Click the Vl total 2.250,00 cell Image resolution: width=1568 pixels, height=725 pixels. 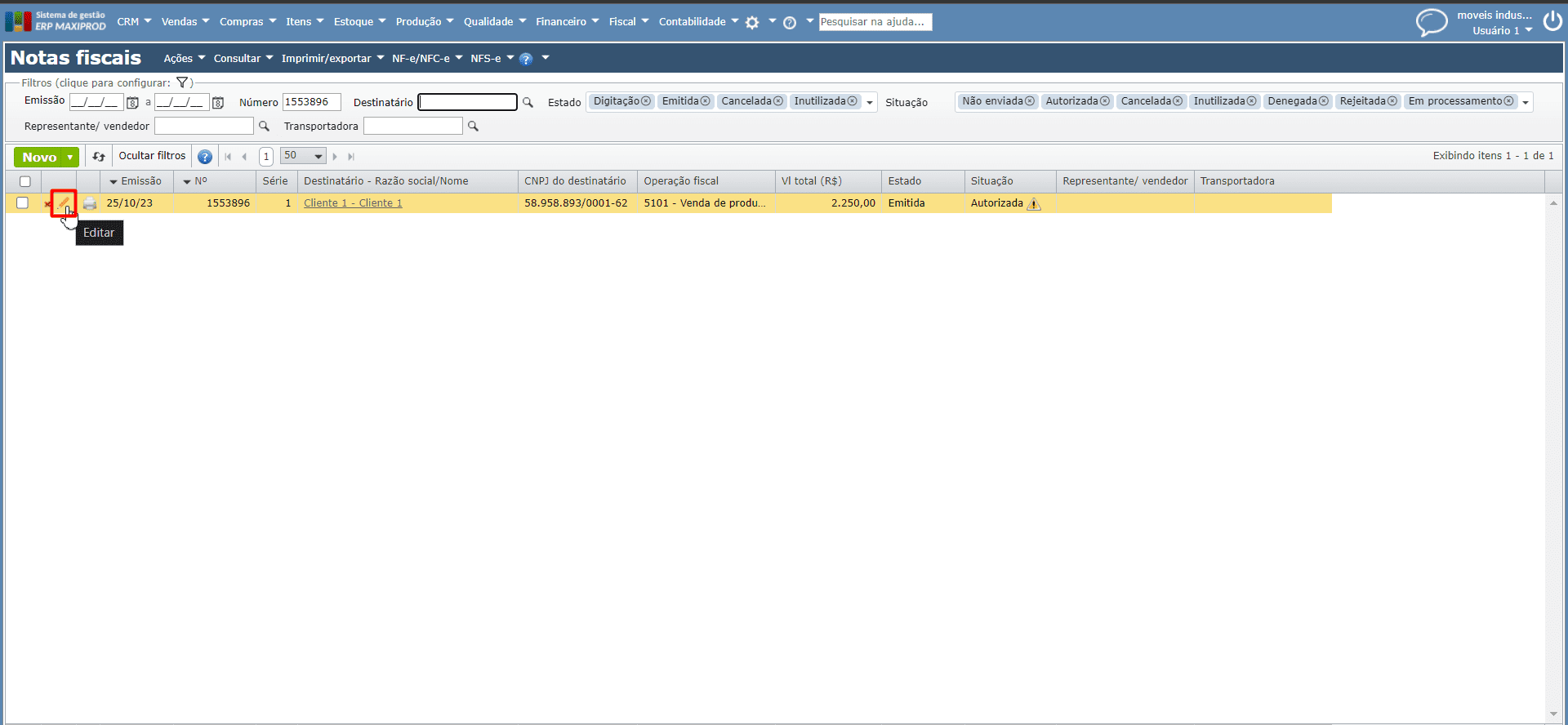coord(828,203)
